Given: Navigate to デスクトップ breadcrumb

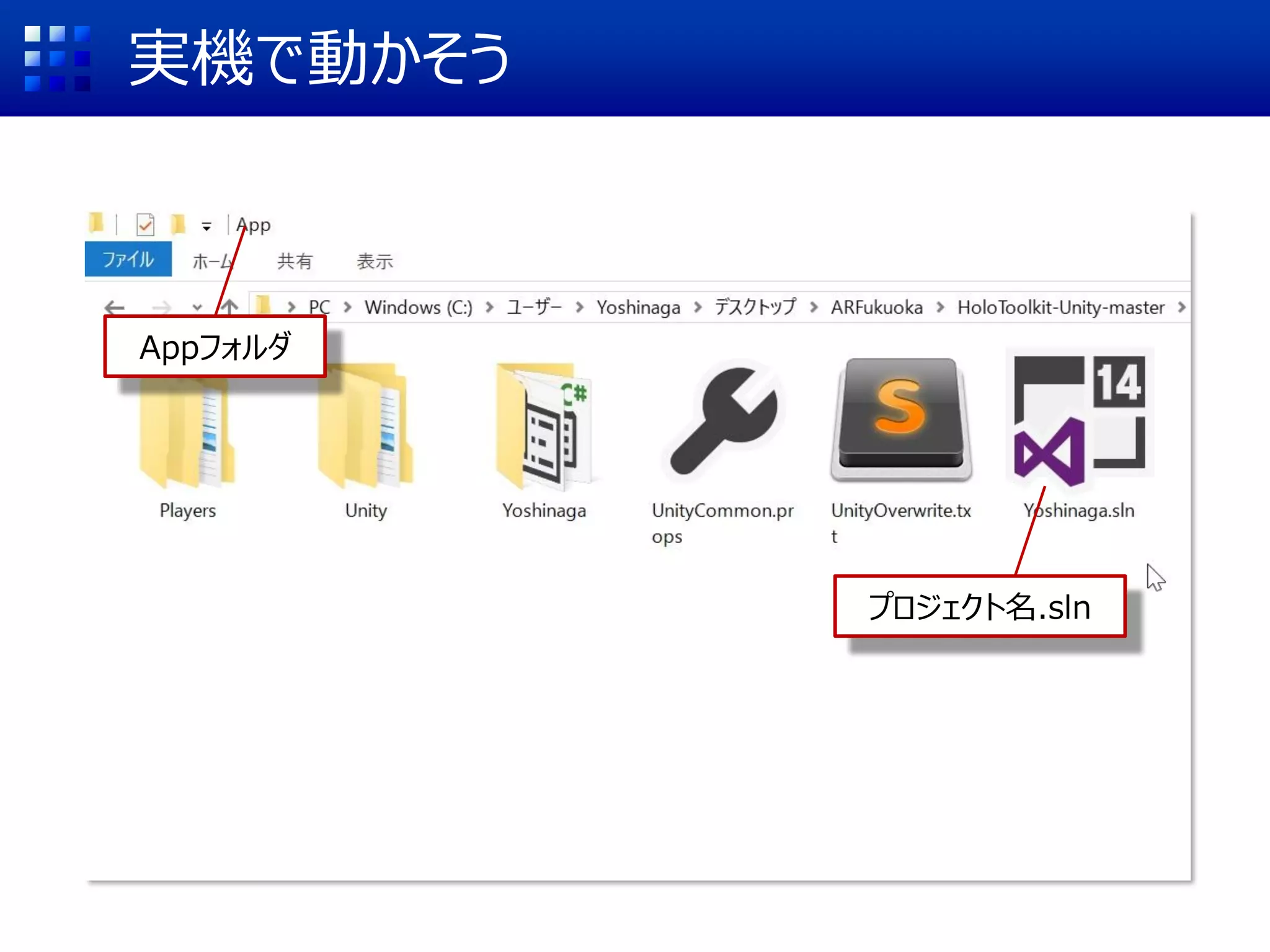Looking at the screenshot, I should coord(755,307).
